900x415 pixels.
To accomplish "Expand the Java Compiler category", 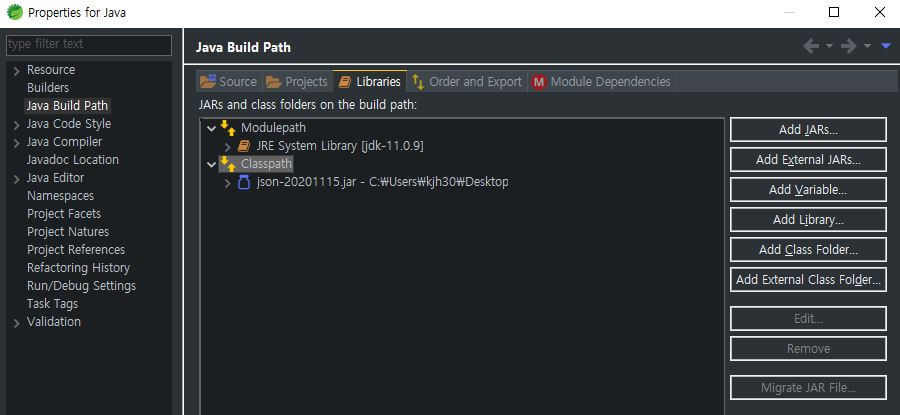I will 17,142.
